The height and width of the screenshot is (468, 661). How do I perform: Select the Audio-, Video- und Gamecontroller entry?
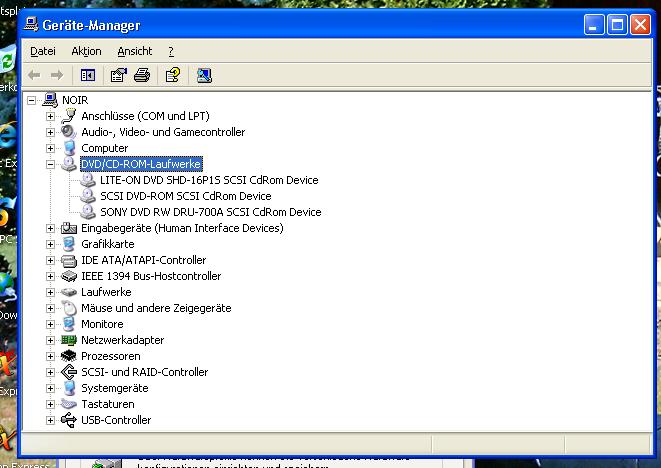click(x=162, y=132)
